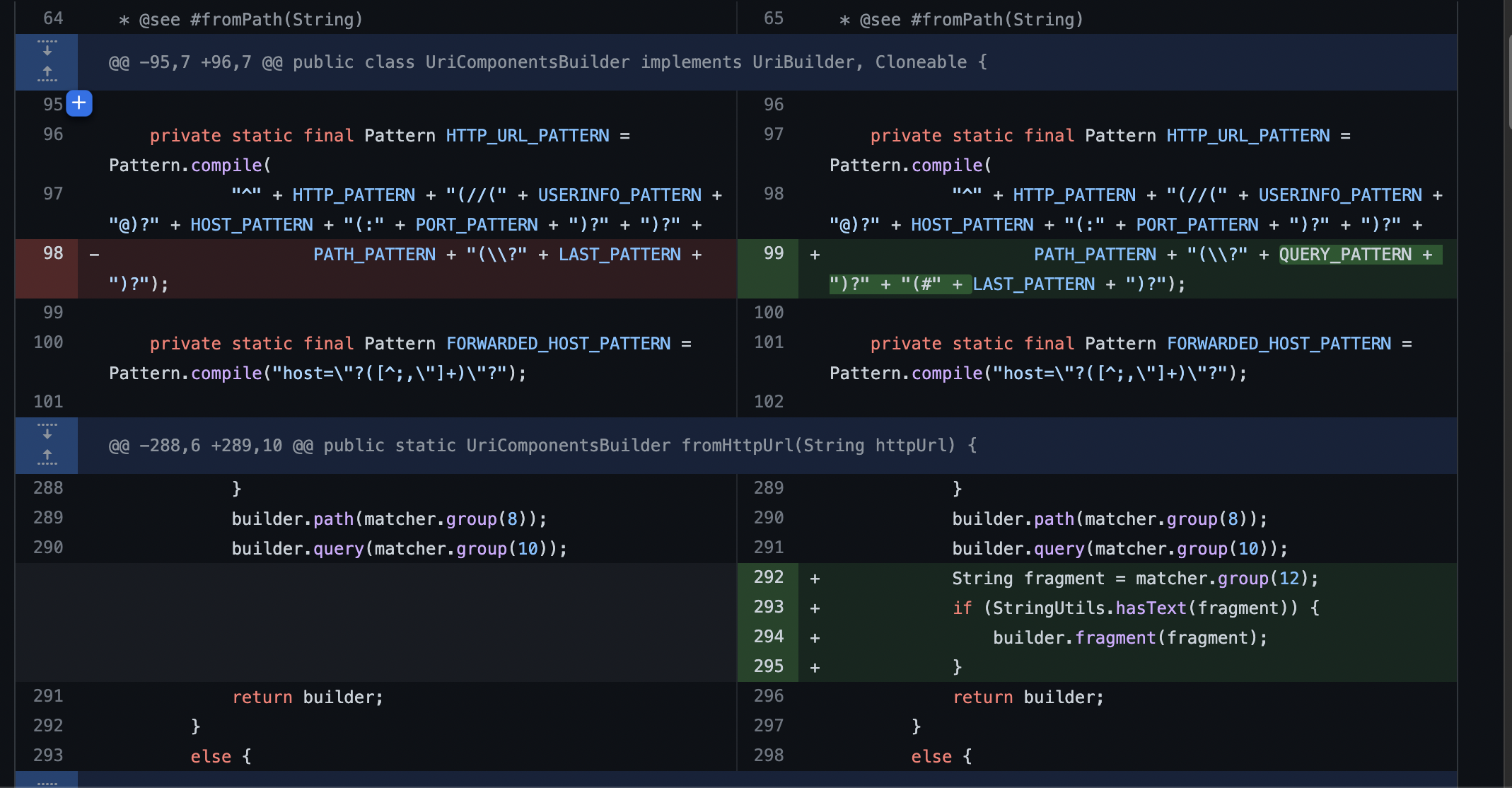Click the hunk header text '@@ -288,6 +289,10 @@'
The height and width of the screenshot is (788, 1512).
pyautogui.click(x=211, y=446)
